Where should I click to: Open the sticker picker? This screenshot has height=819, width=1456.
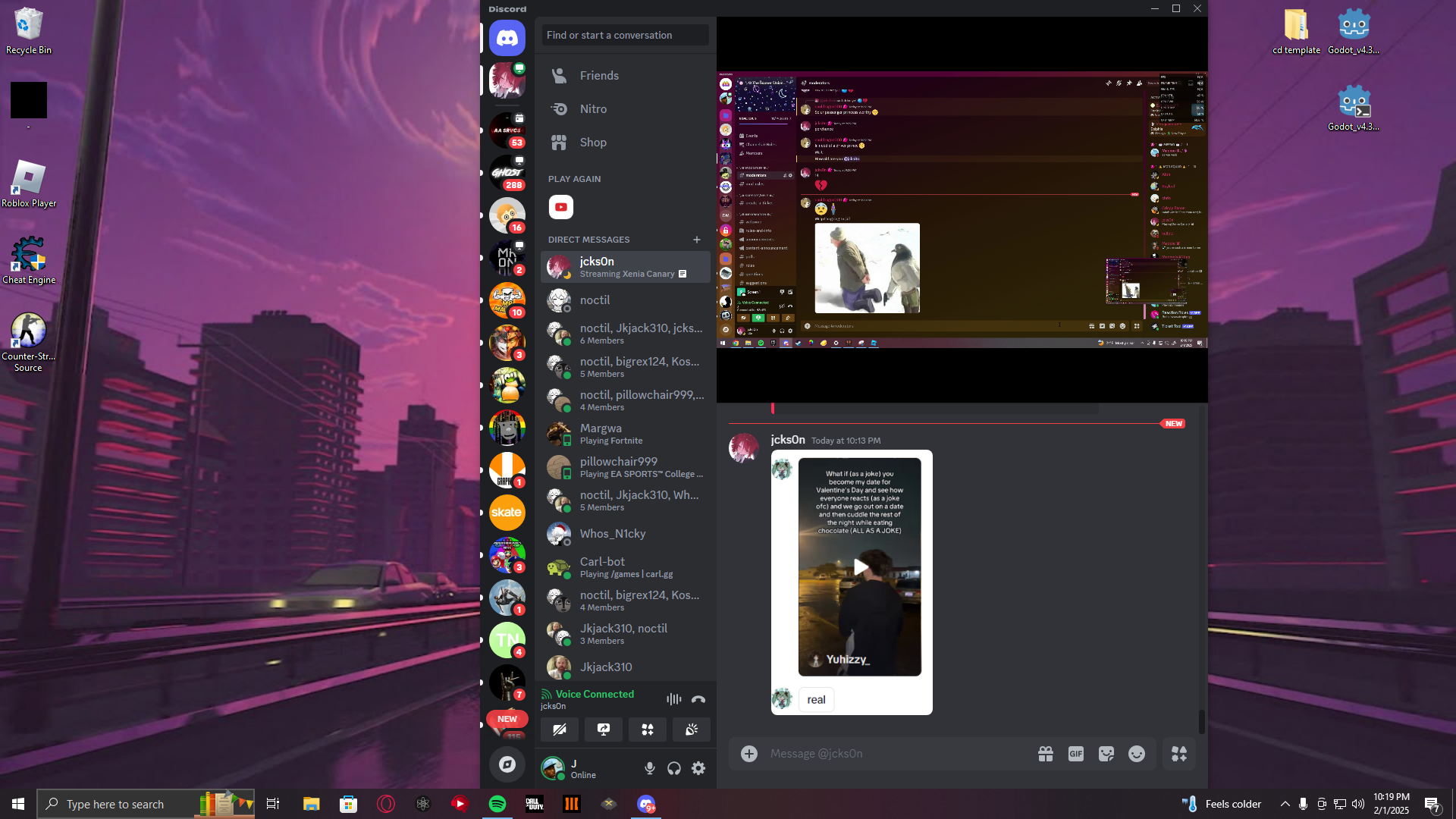tap(1106, 754)
